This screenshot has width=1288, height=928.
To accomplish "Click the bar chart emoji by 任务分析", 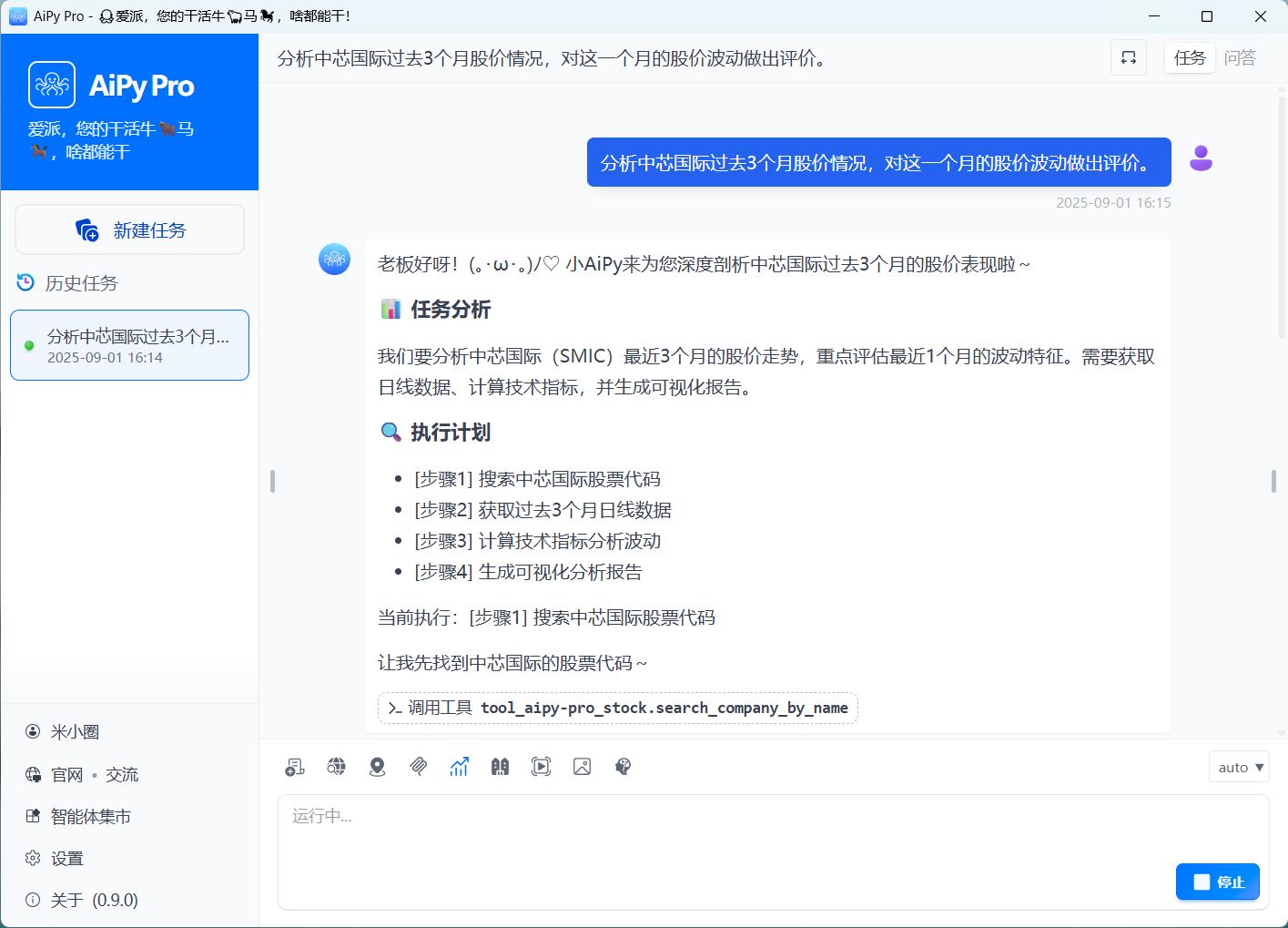I will pyautogui.click(x=390, y=309).
